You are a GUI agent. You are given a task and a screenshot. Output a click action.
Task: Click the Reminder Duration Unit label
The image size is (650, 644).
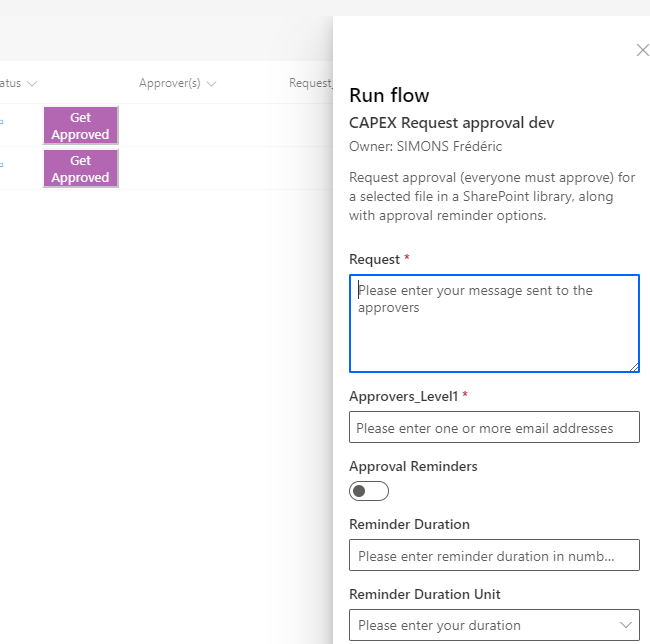point(425,594)
